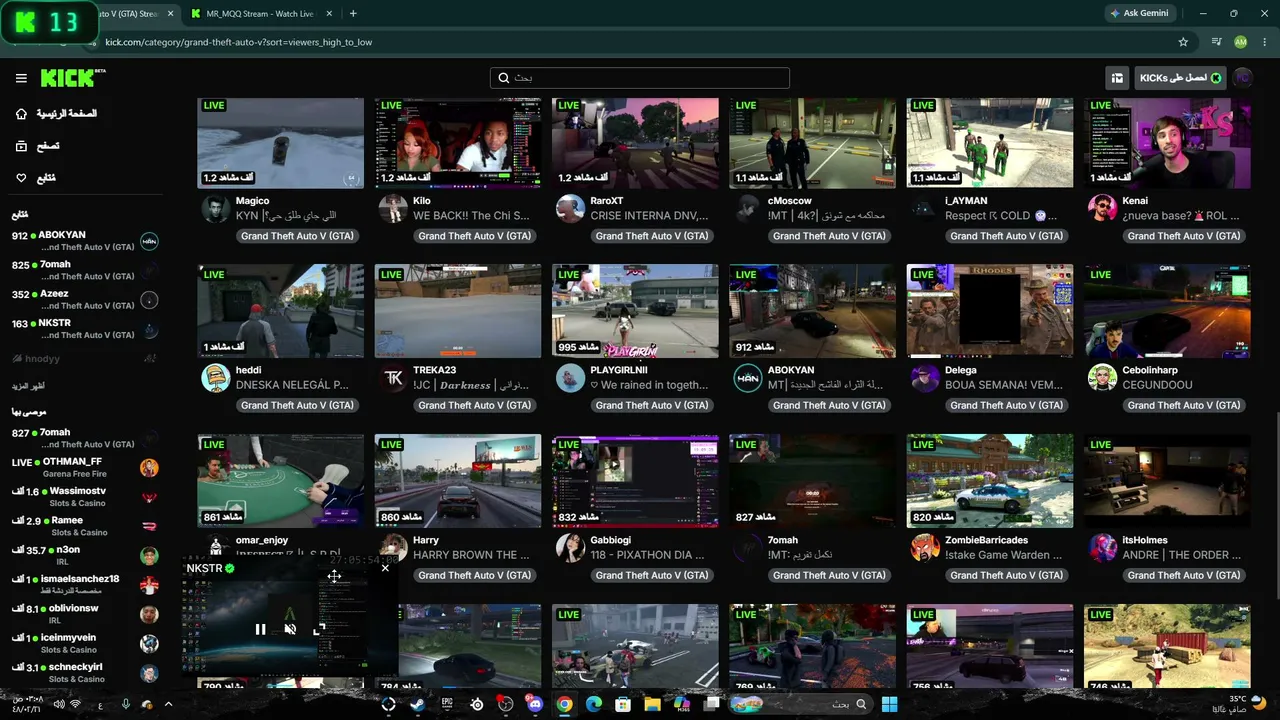Open File Explorer from the taskbar
The image size is (1280, 720).
tap(653, 704)
